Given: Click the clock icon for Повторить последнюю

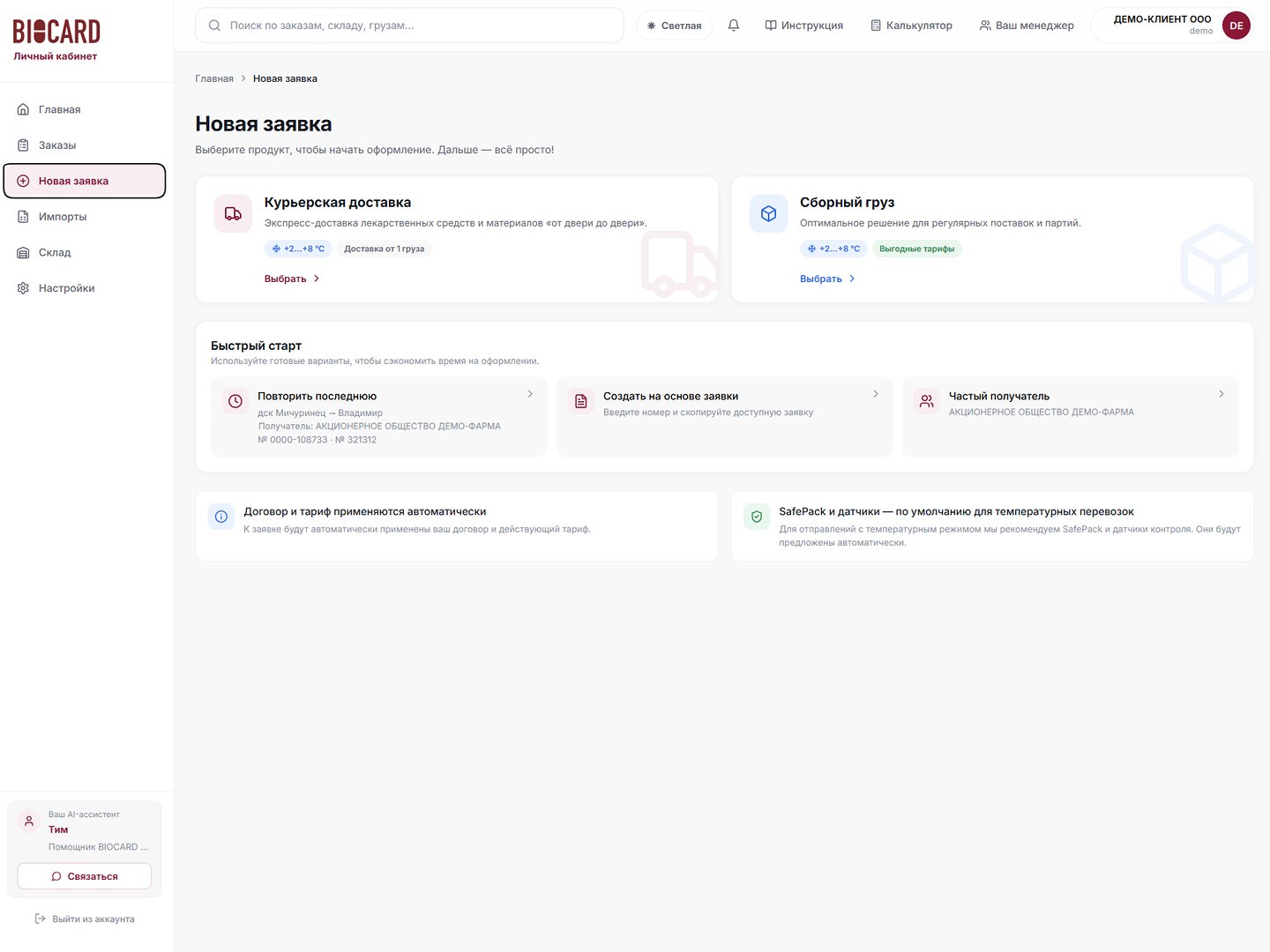Looking at the screenshot, I should coord(235,401).
